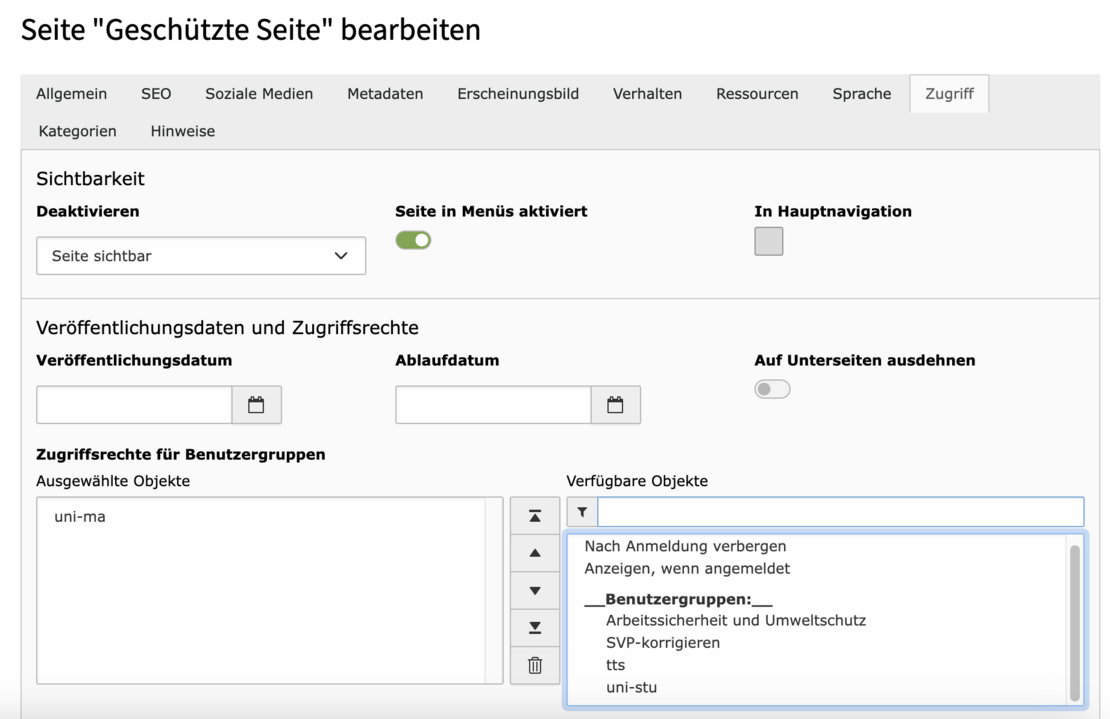
Task: Toggle 'Seite in Menüs aktiviert' switch
Action: pos(413,240)
